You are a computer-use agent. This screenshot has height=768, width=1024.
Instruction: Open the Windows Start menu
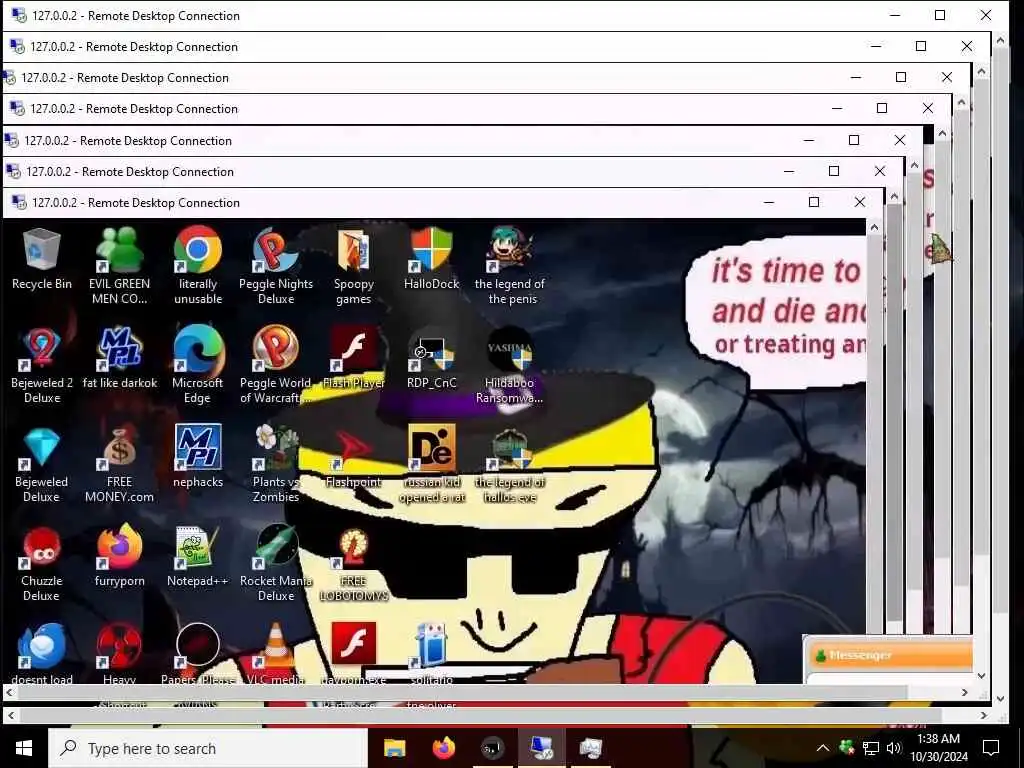(24, 748)
